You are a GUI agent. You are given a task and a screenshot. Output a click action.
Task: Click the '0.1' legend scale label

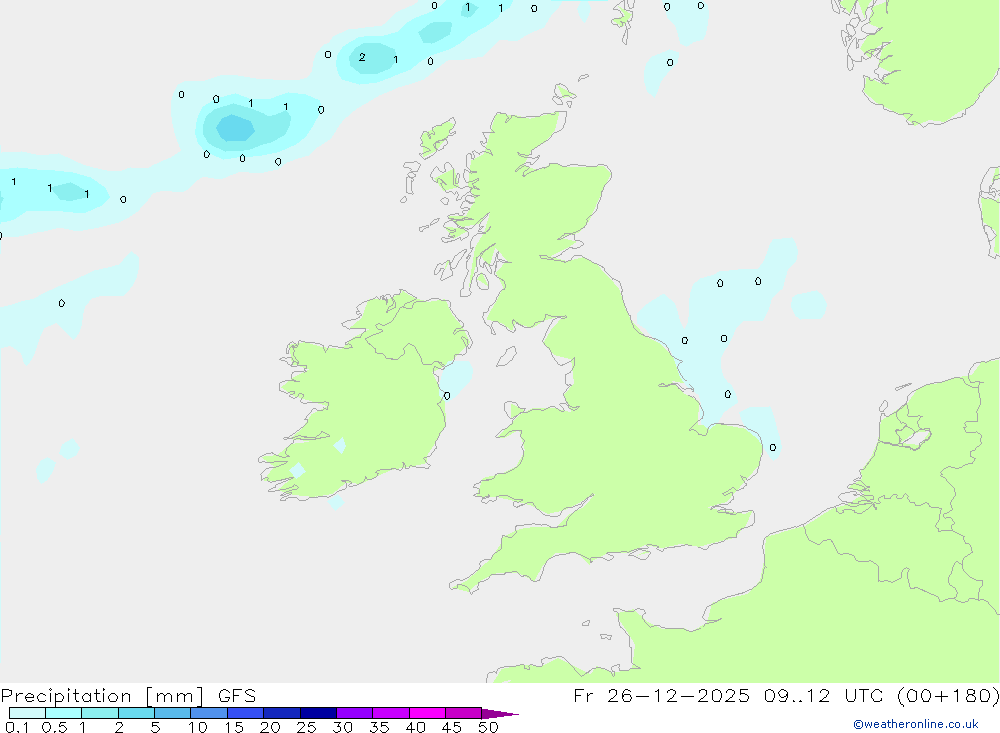tap(17, 727)
